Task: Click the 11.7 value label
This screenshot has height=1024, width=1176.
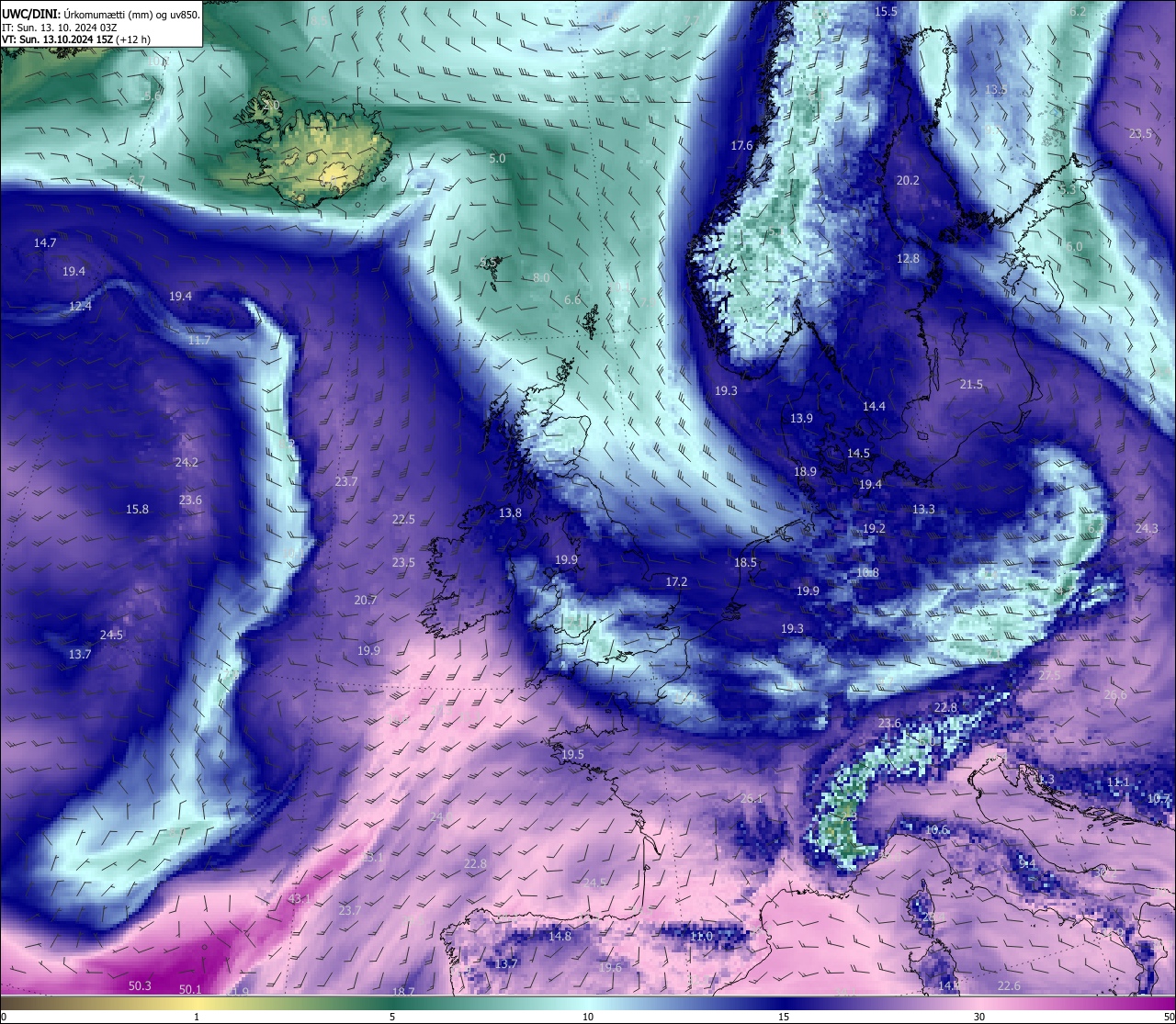Action: 199,341
